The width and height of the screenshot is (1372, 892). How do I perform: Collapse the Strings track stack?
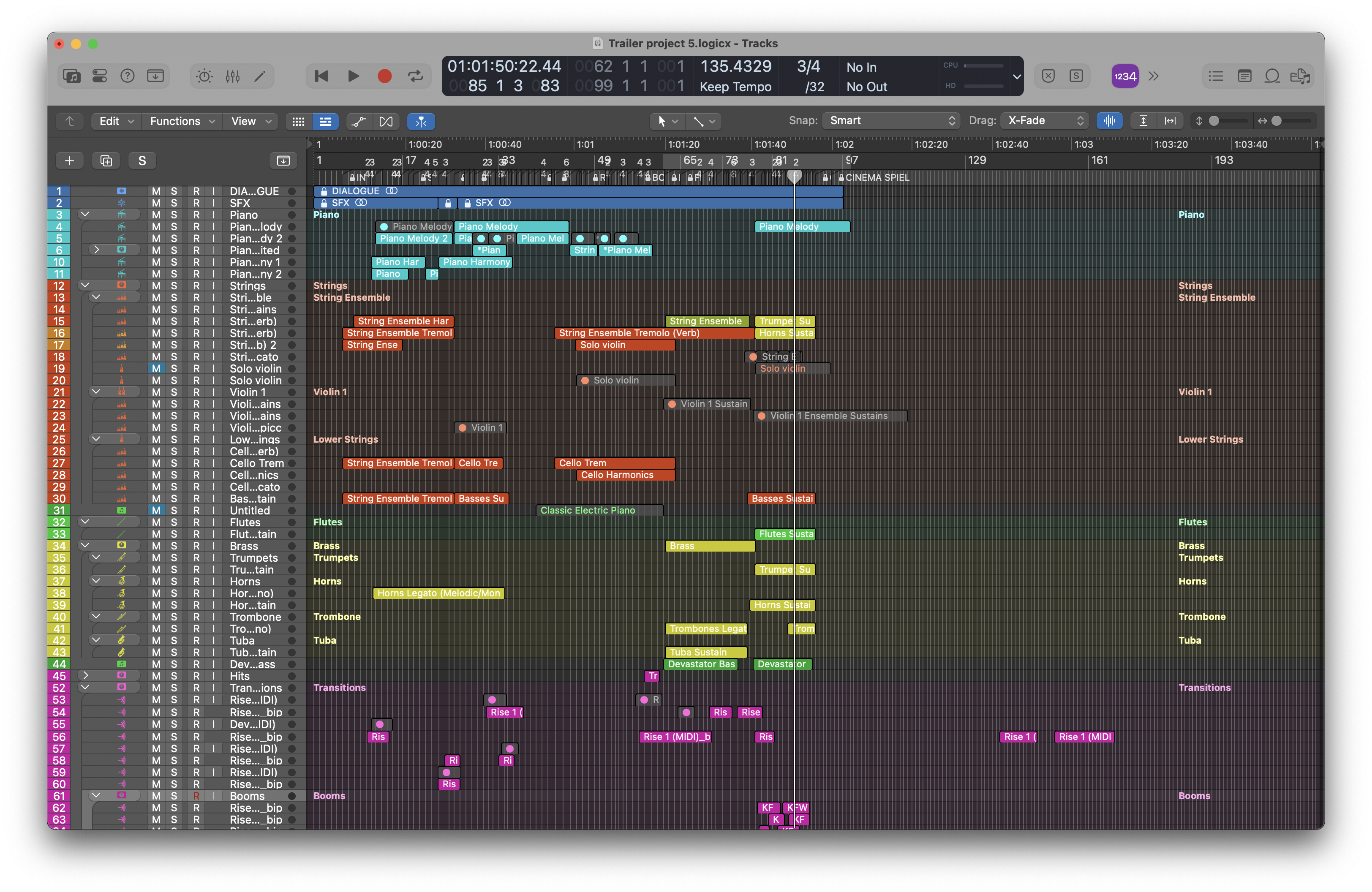[x=85, y=285]
